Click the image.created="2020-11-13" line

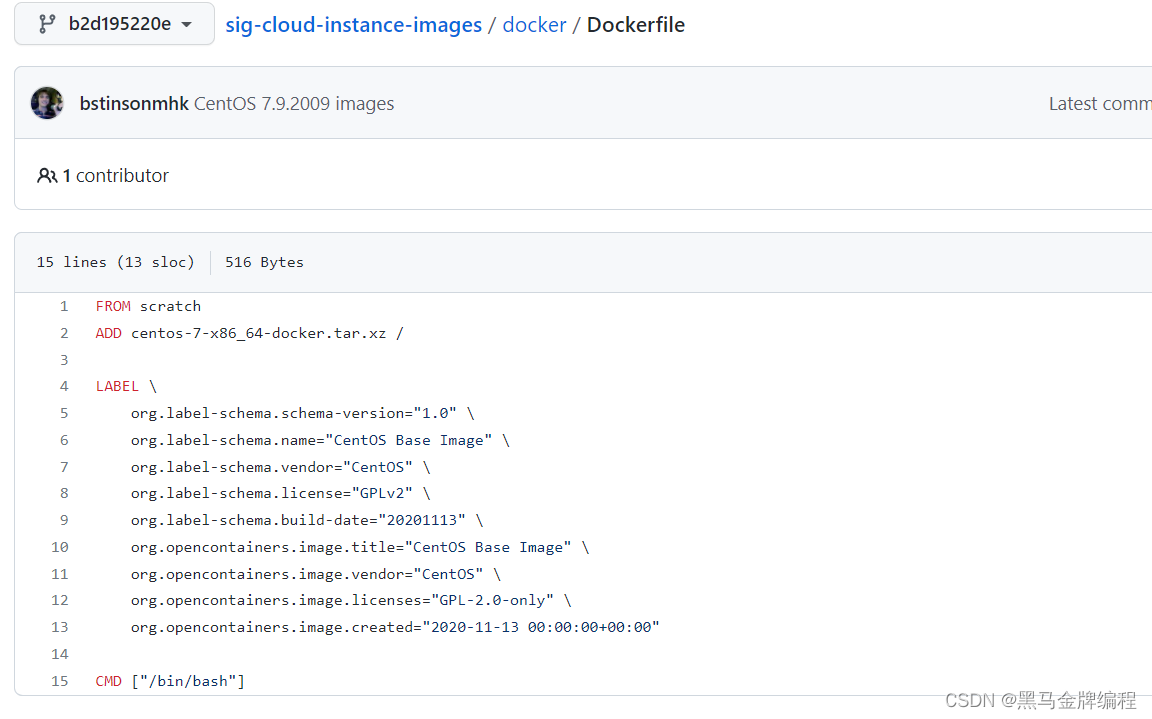click(395, 627)
